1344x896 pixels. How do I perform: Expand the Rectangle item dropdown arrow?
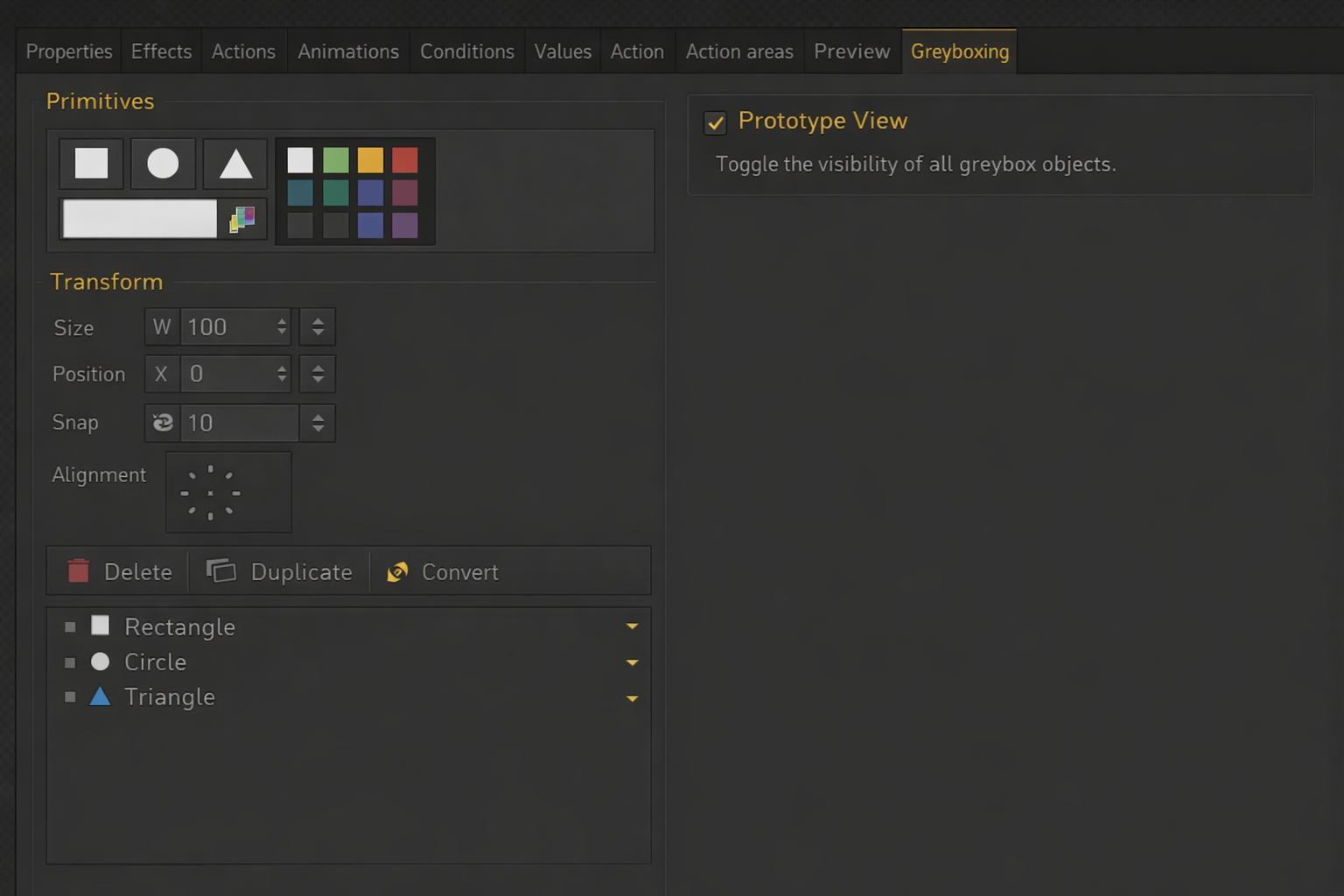point(632,626)
